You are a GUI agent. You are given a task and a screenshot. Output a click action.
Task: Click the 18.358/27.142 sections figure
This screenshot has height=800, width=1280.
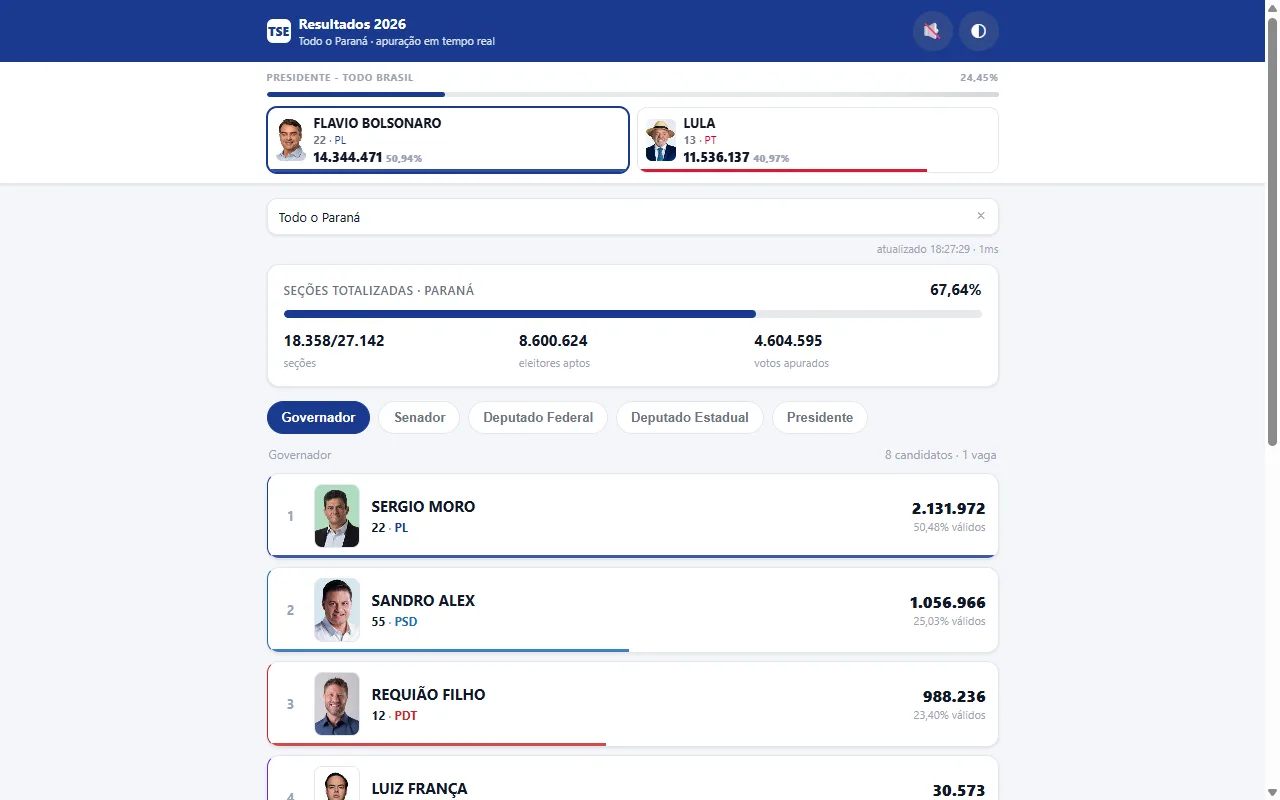click(334, 341)
